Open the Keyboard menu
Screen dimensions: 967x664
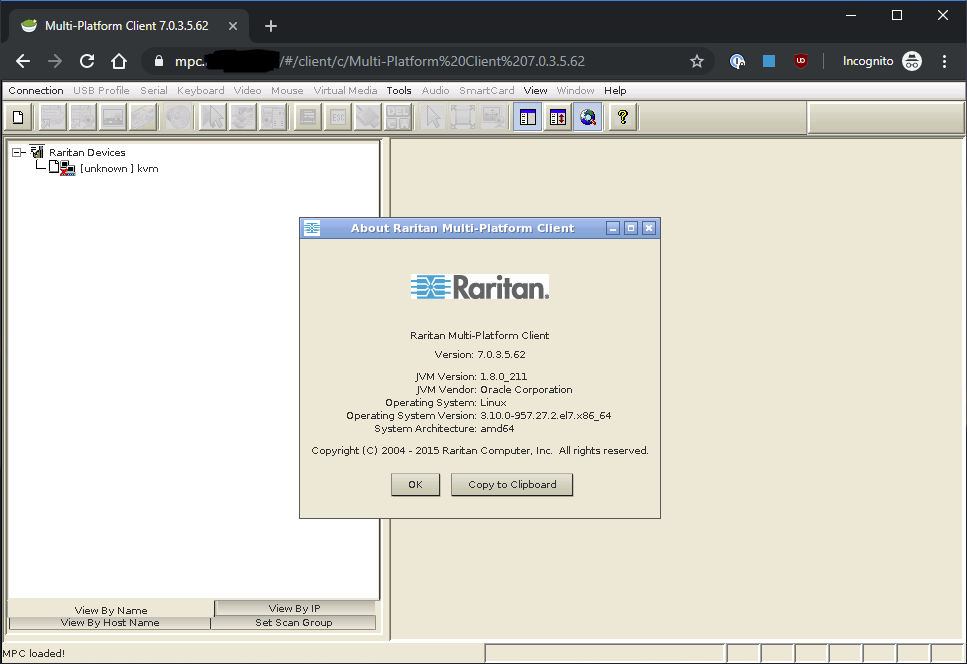(x=200, y=91)
